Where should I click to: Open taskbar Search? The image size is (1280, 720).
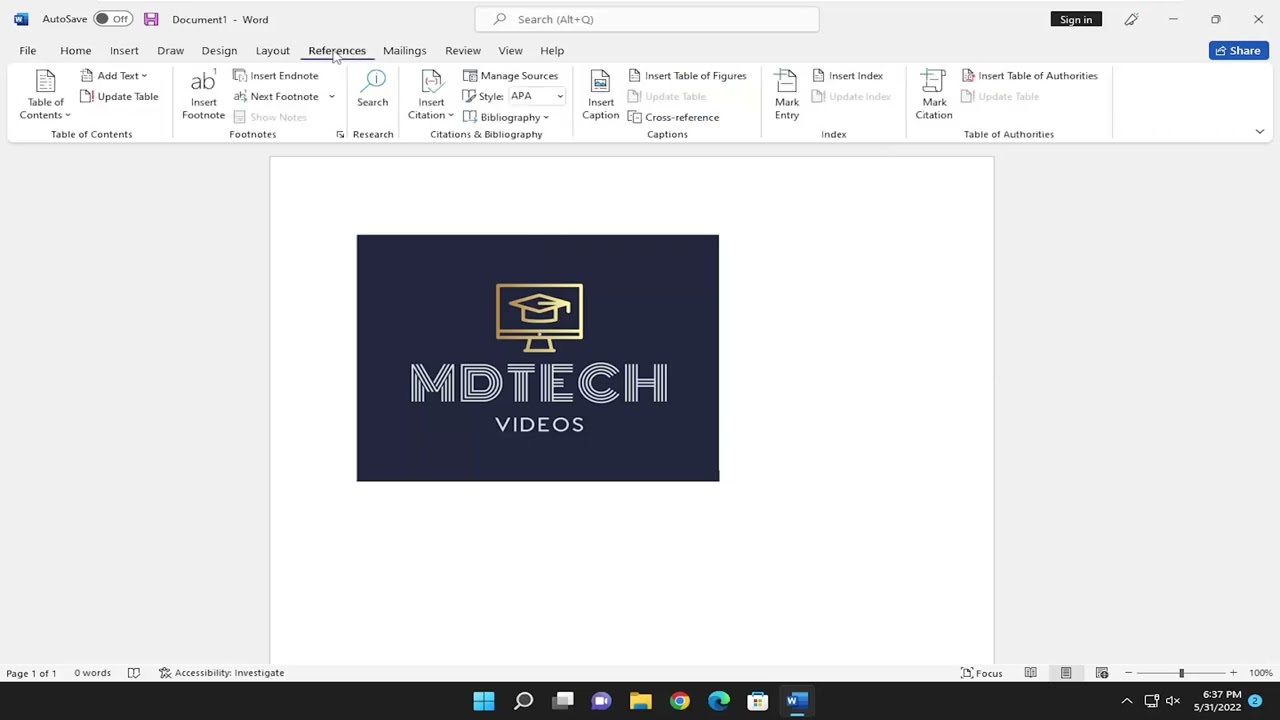coord(523,701)
